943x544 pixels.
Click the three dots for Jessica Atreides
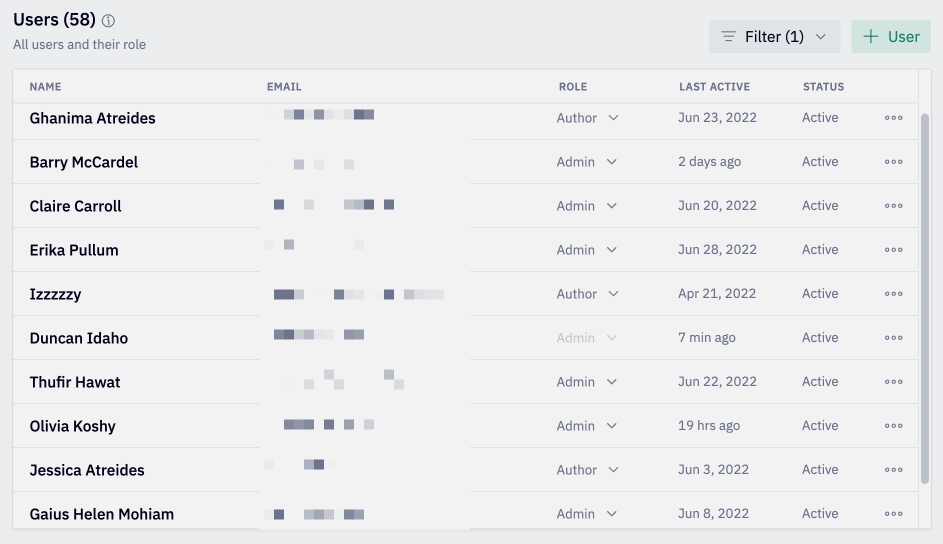[893, 469]
